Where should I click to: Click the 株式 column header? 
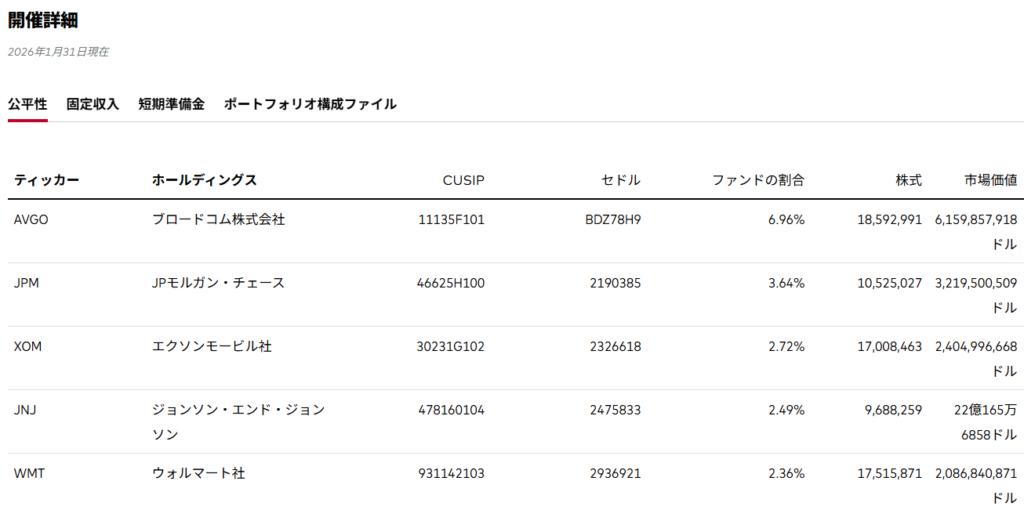coord(908,180)
